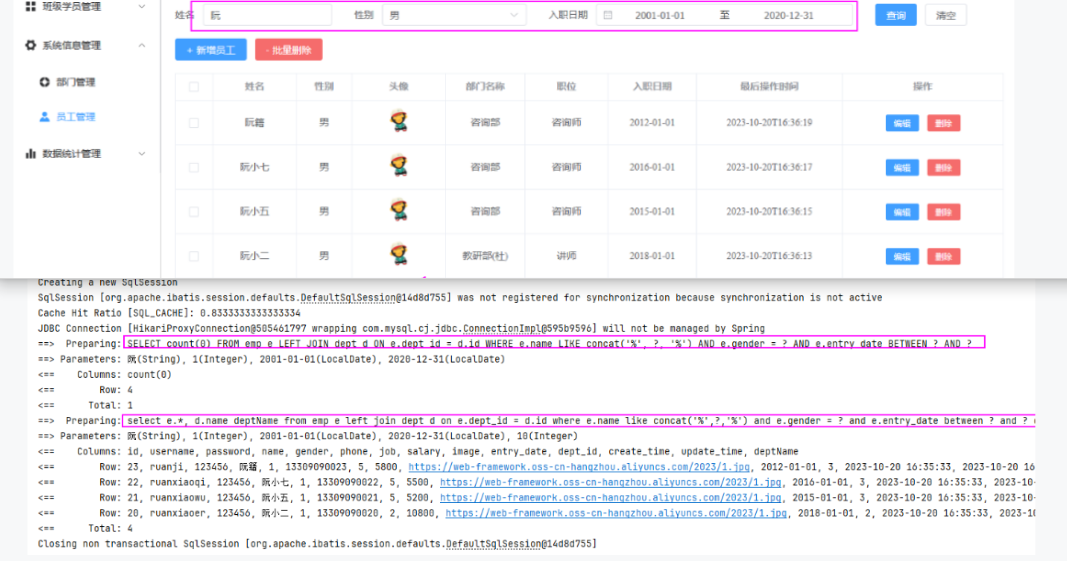Click the 系统信息管理 gear icon
This screenshot has width=1067, height=561.
[30, 45]
